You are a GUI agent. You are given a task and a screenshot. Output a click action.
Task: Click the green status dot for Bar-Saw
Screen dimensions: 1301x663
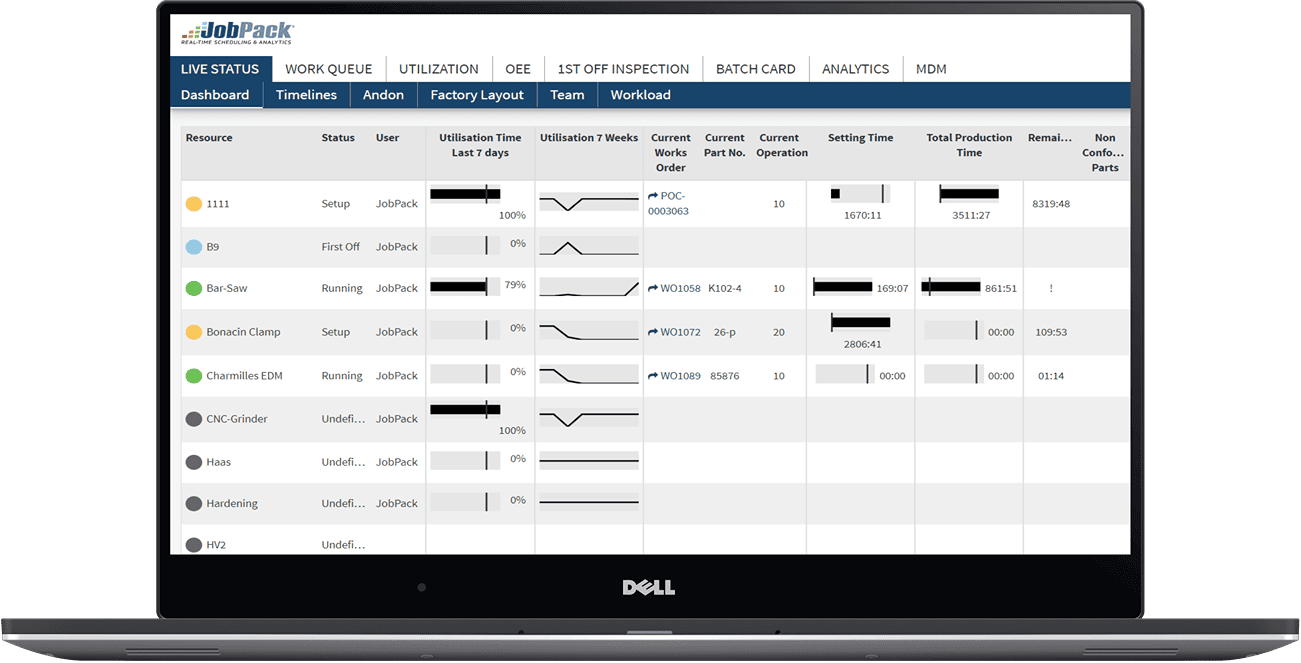(x=194, y=289)
